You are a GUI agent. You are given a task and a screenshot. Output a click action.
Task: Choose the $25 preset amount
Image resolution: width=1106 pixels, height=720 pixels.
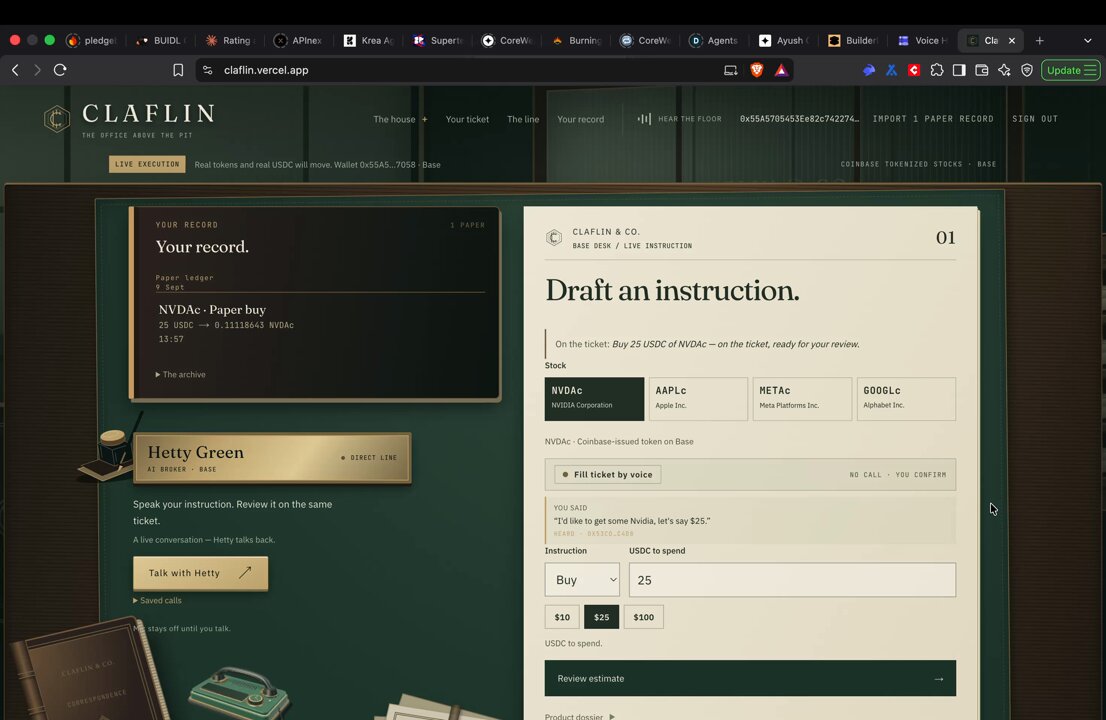coord(601,617)
